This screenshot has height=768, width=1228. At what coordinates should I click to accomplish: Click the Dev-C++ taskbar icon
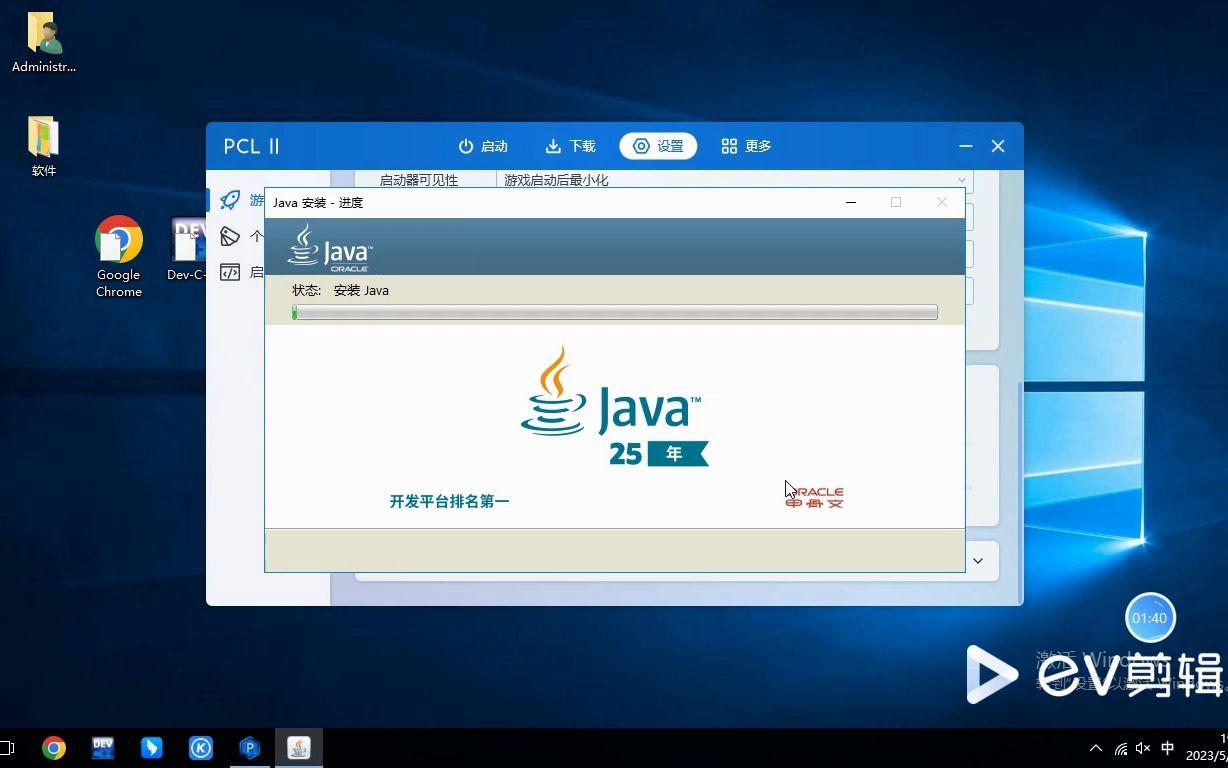(103, 748)
